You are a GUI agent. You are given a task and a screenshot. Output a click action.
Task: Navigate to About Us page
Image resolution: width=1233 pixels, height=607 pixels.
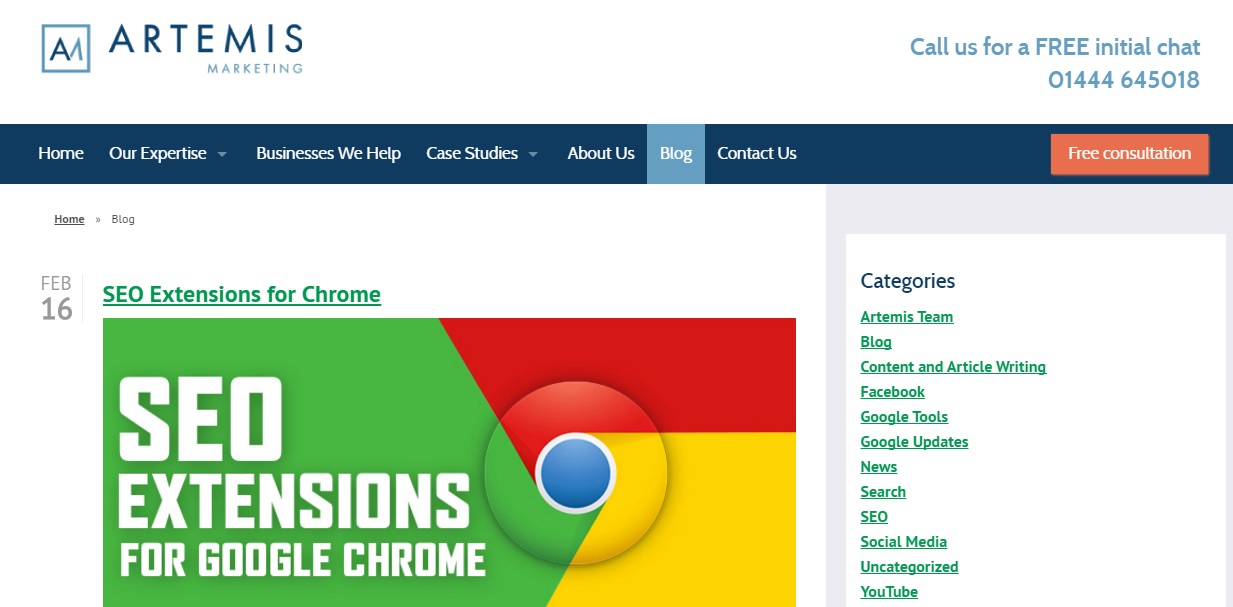pyautogui.click(x=601, y=154)
